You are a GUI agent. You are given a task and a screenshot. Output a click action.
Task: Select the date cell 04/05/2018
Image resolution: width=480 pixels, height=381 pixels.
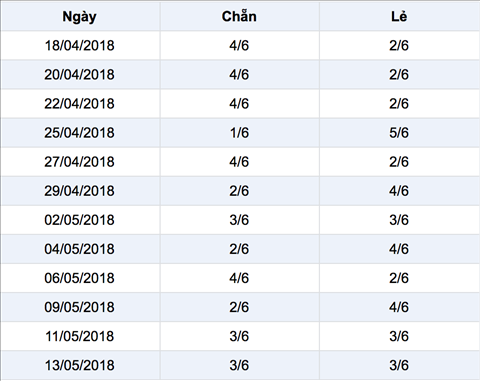click(79, 249)
